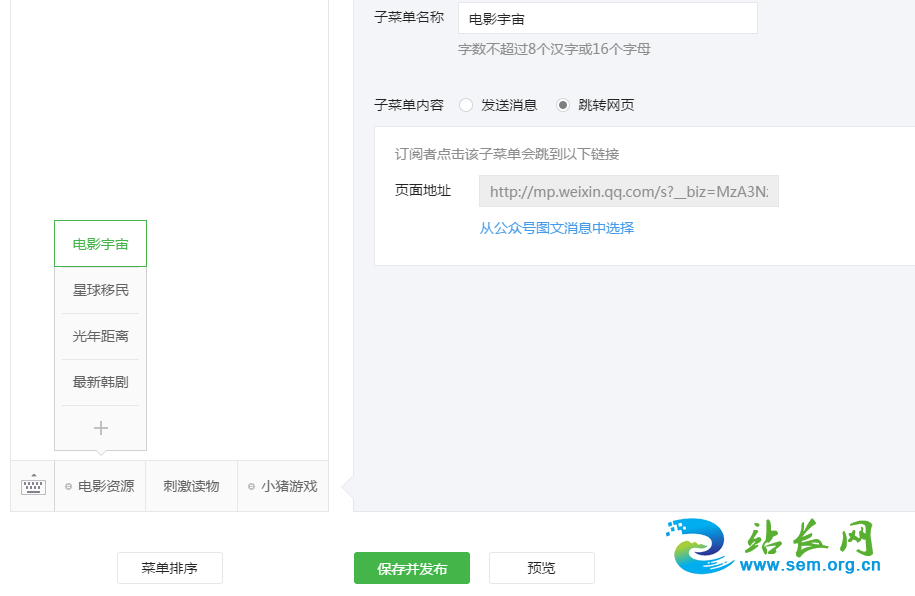Viewport: 915px width, 596px height.
Task: Open the 星球移民 submenu entry
Action: 100,290
